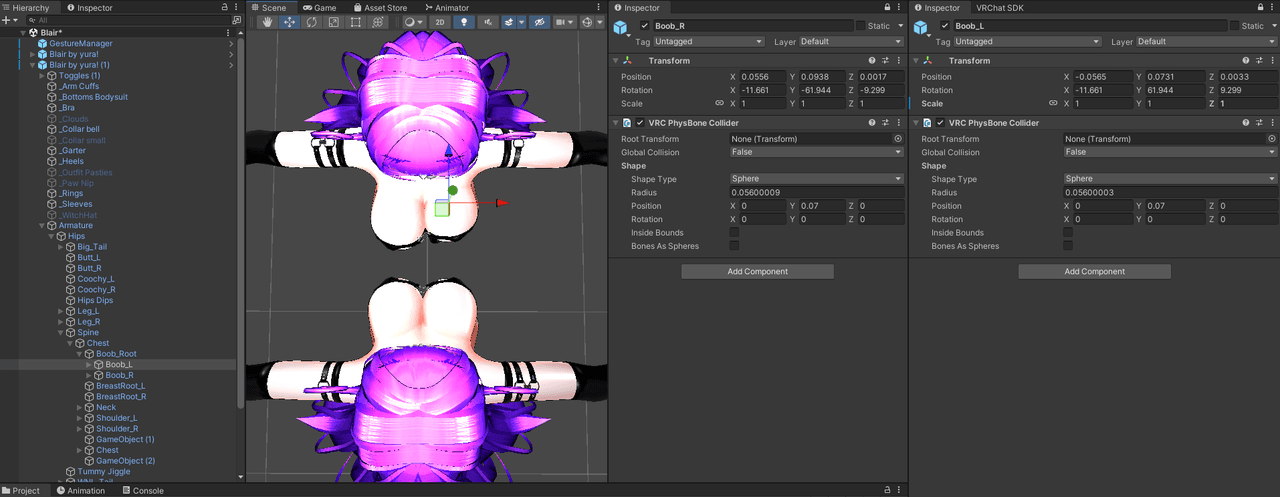Click the create (+) button in Hierarchy
1280x497 pixels.
pyautogui.click(x=8, y=20)
